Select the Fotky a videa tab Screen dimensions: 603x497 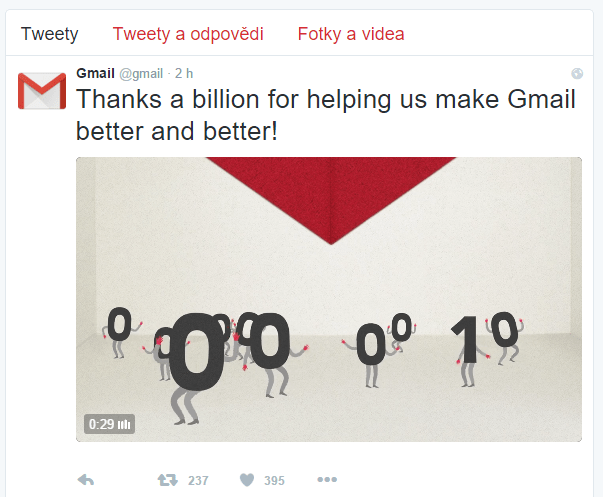351,34
